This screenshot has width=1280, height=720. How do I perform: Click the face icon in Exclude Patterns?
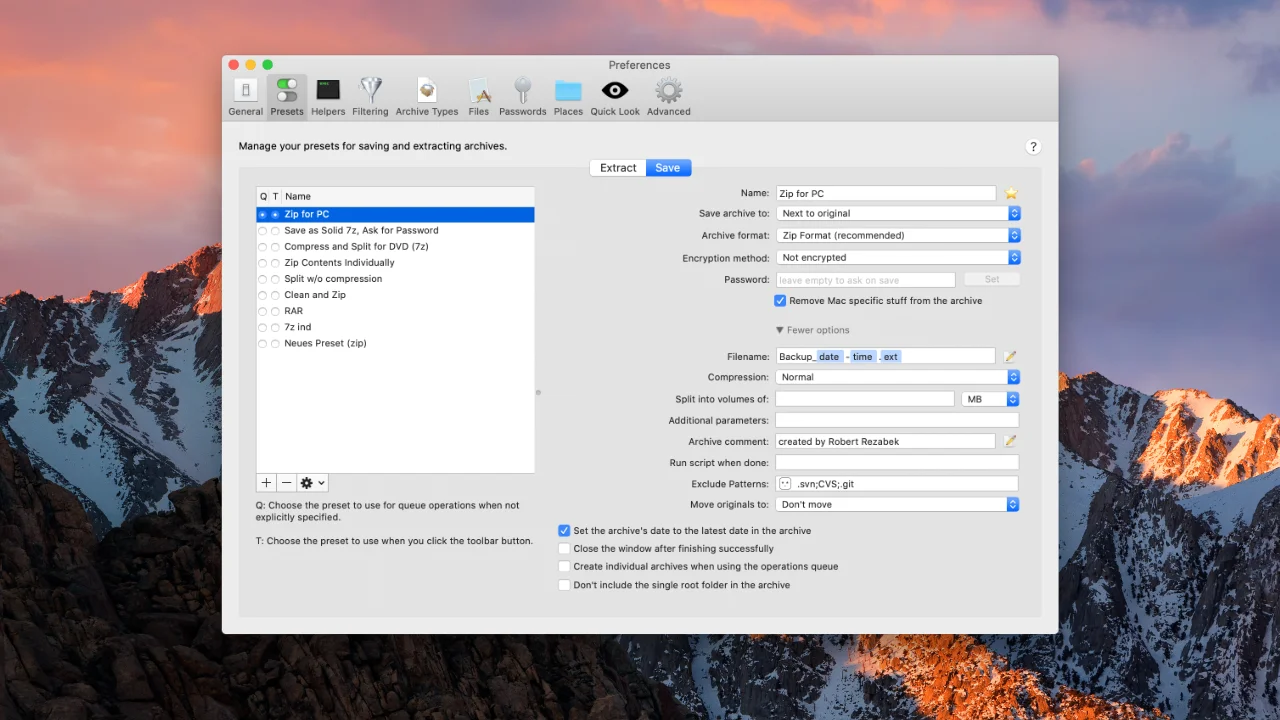pyautogui.click(x=785, y=484)
